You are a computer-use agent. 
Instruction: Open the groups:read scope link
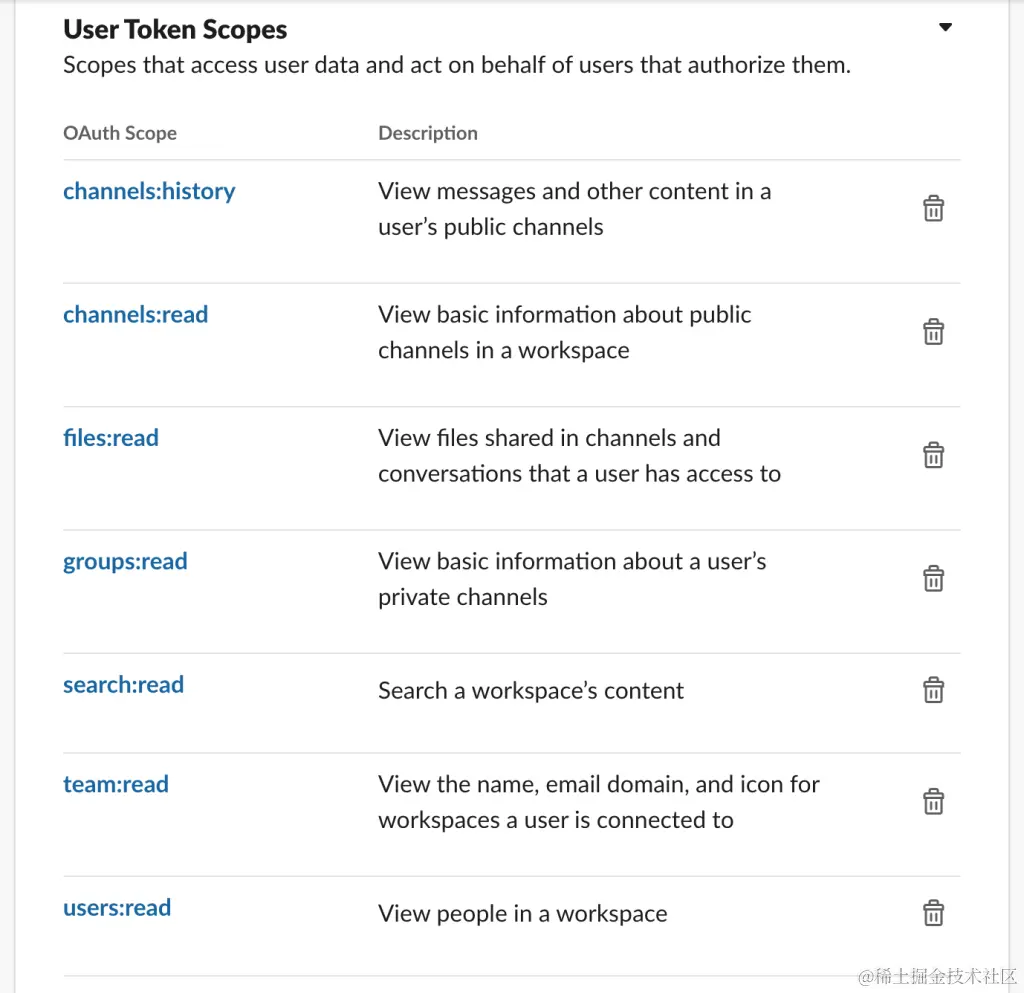tap(125, 561)
